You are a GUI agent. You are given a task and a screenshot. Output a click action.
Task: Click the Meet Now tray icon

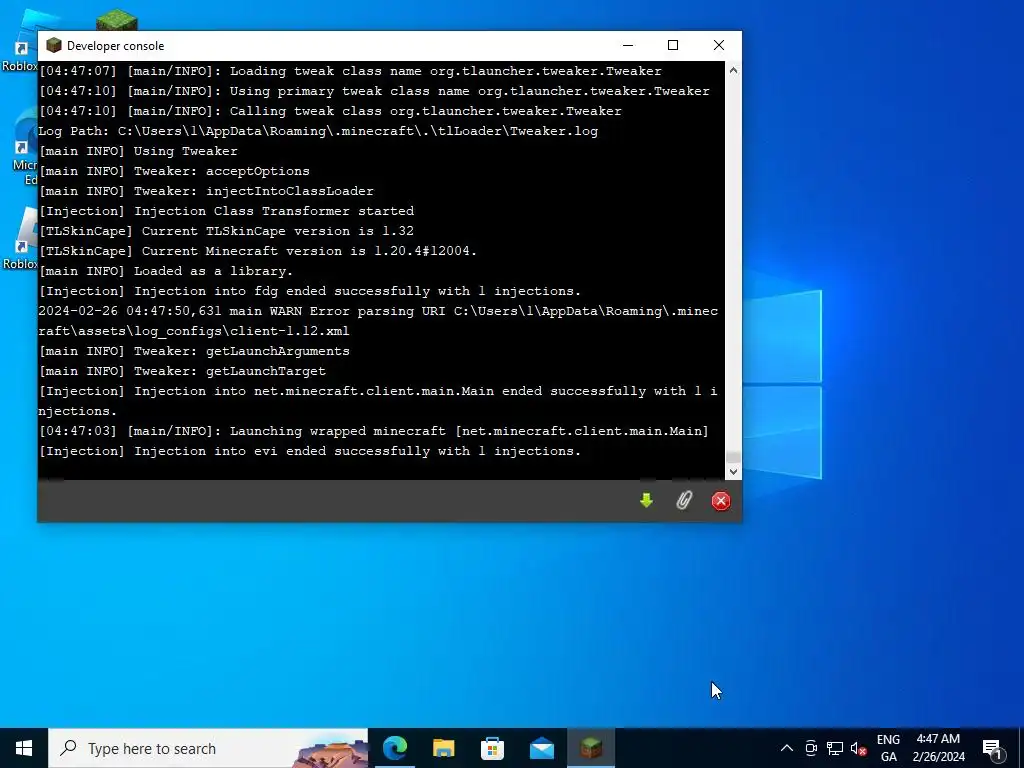tap(811, 748)
